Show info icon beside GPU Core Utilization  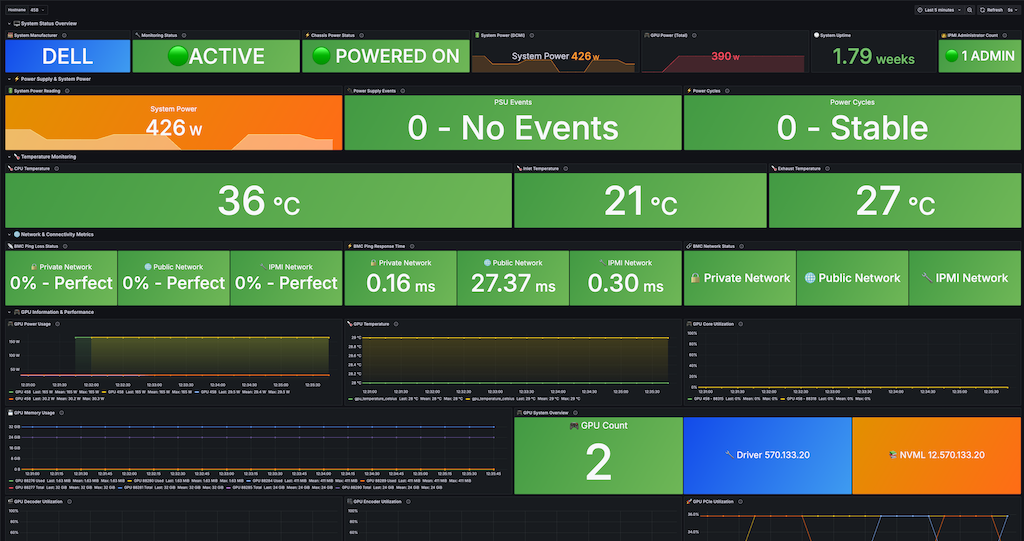pos(741,324)
